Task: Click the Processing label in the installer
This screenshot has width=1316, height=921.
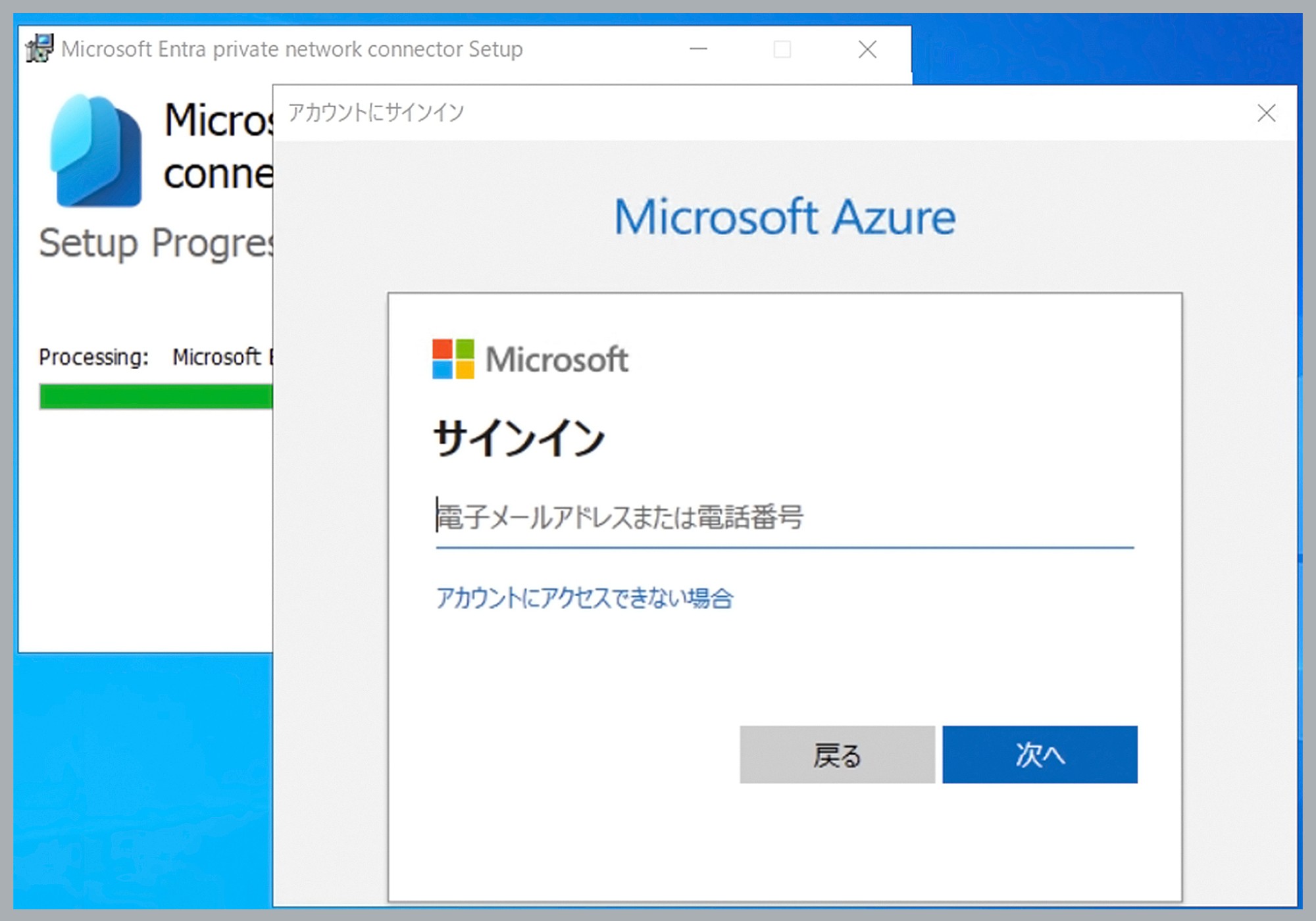Action: click(94, 357)
